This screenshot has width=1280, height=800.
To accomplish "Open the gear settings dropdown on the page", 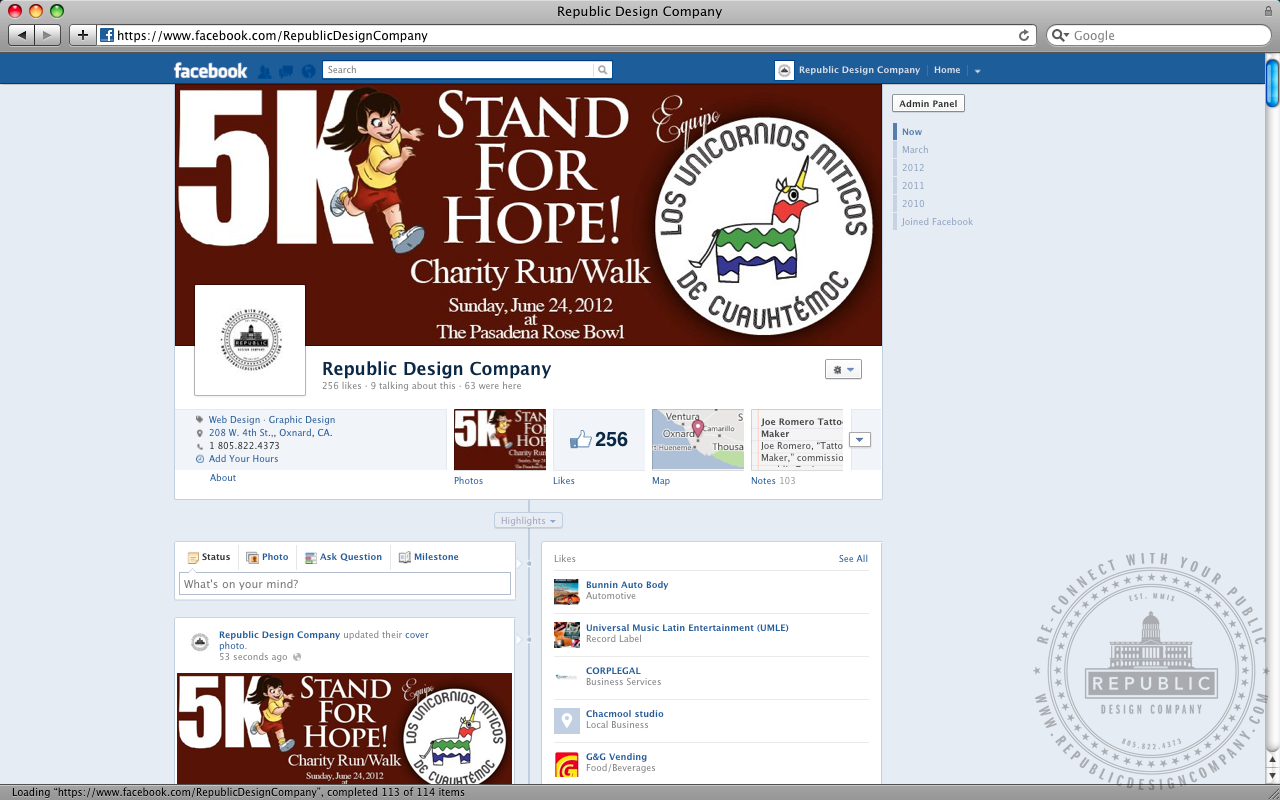I will coord(843,370).
